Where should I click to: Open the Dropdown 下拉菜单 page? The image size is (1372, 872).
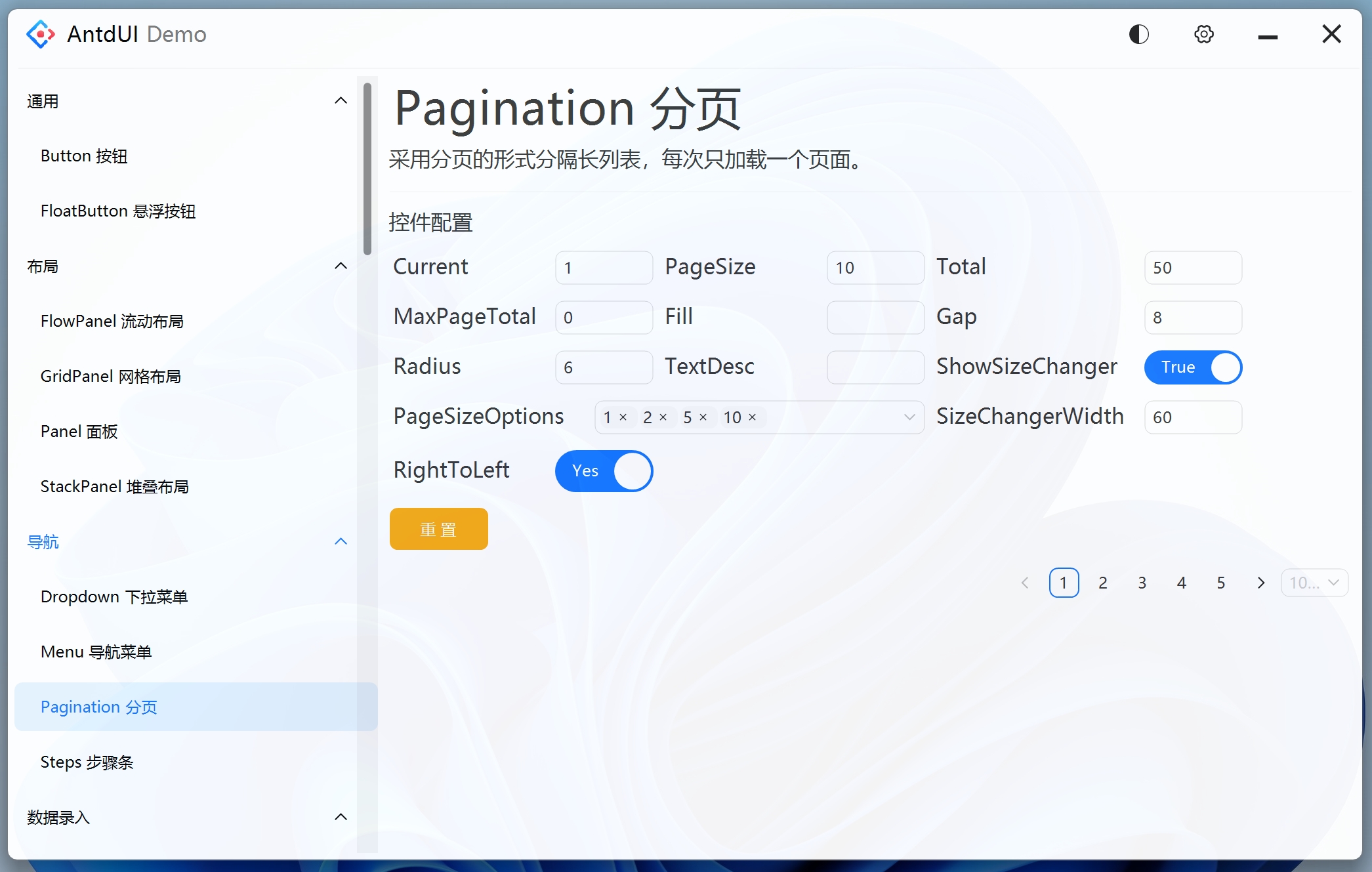point(114,596)
